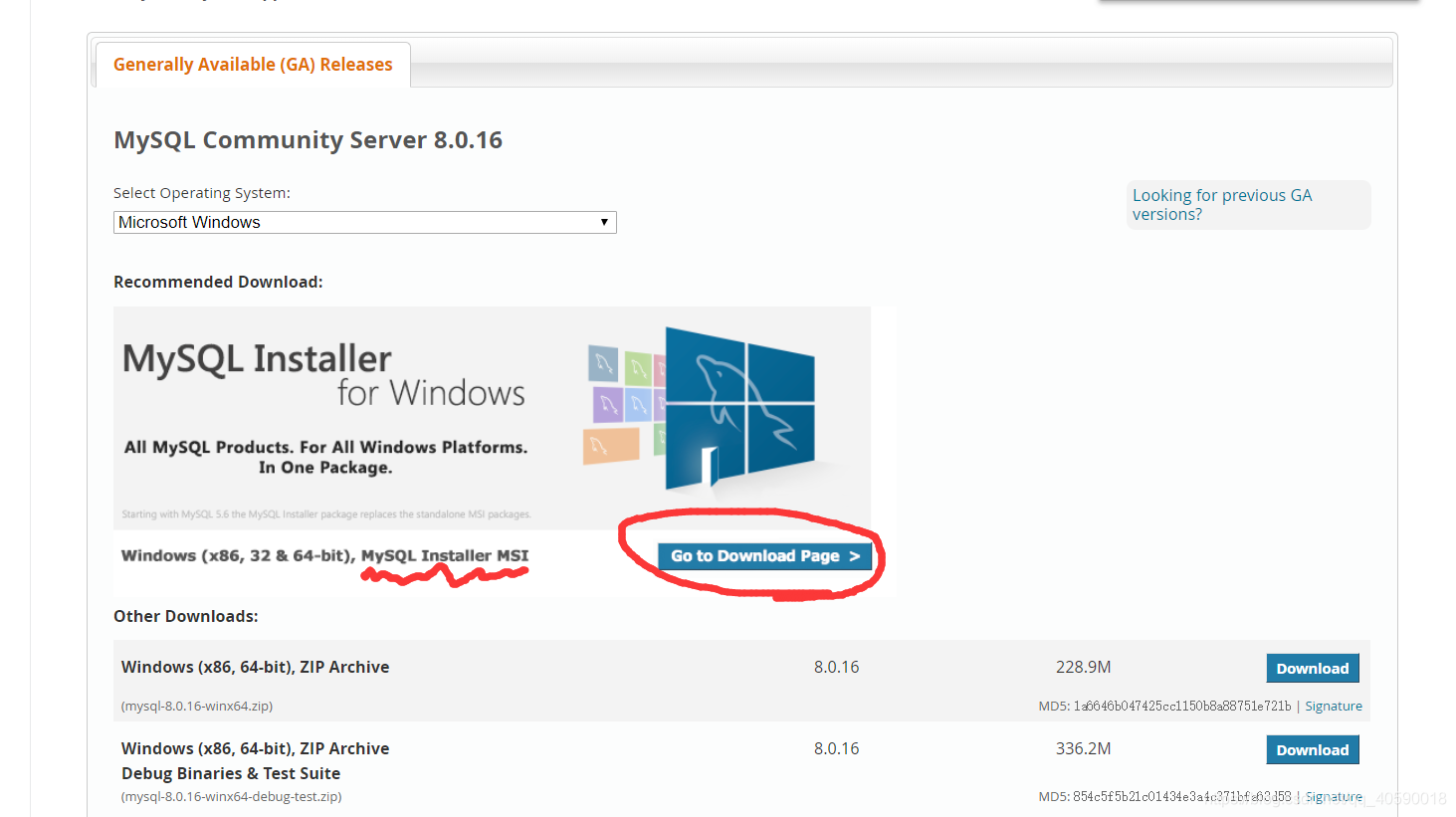Viewport: 1456px width, 817px height.
Task: Click the MySQL Community Server 8.0.16 heading
Action: click(308, 140)
